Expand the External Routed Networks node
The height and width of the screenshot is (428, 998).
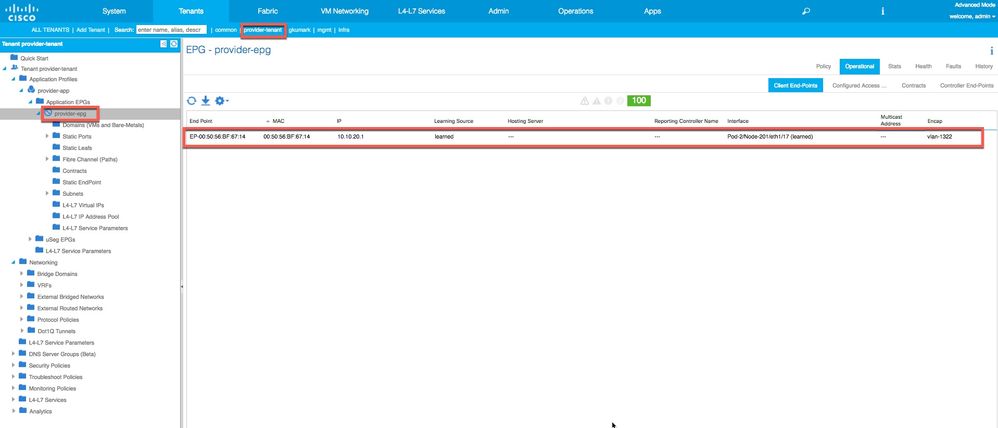pos(22,308)
